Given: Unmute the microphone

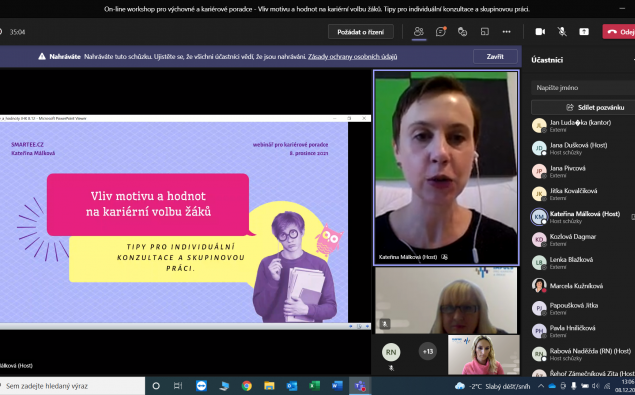Looking at the screenshot, I should 562,32.
